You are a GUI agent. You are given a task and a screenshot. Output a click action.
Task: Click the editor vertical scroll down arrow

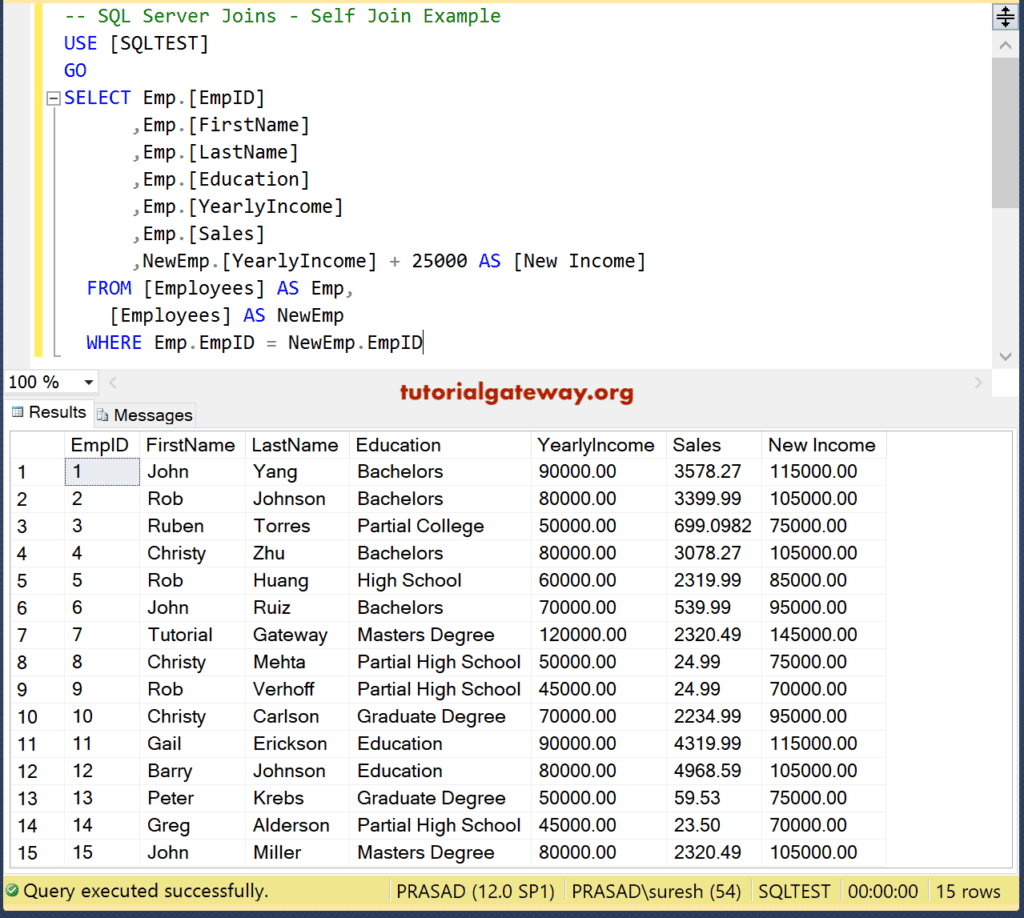click(x=1005, y=356)
